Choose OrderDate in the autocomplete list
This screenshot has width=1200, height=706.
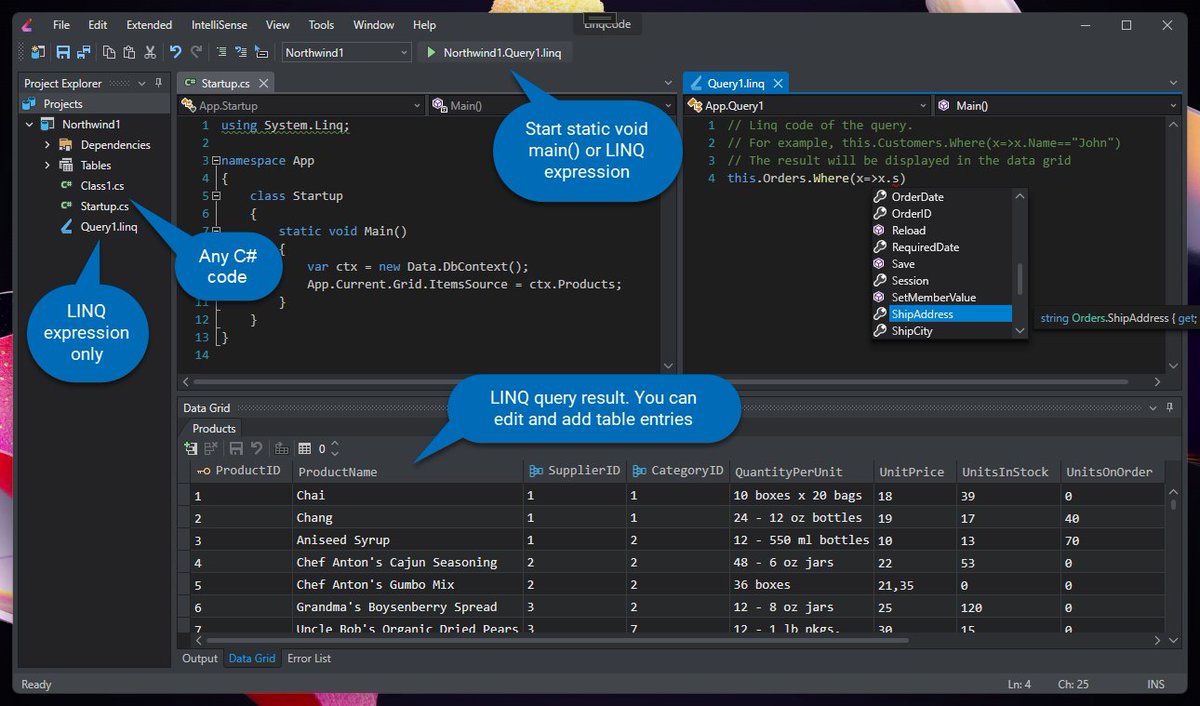[941, 197]
